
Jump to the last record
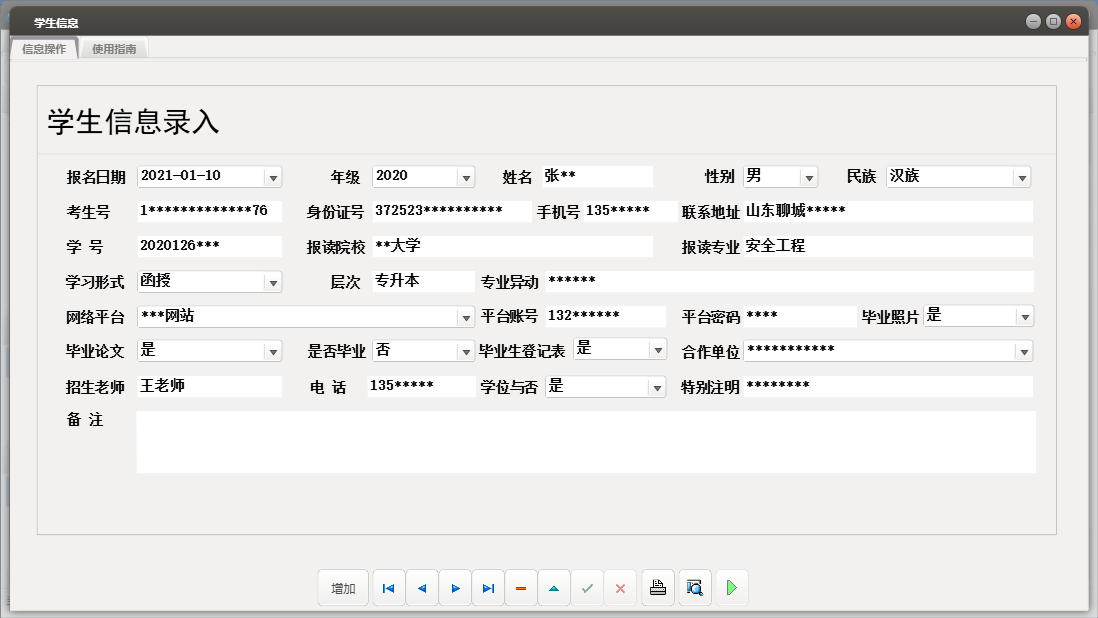[488, 588]
